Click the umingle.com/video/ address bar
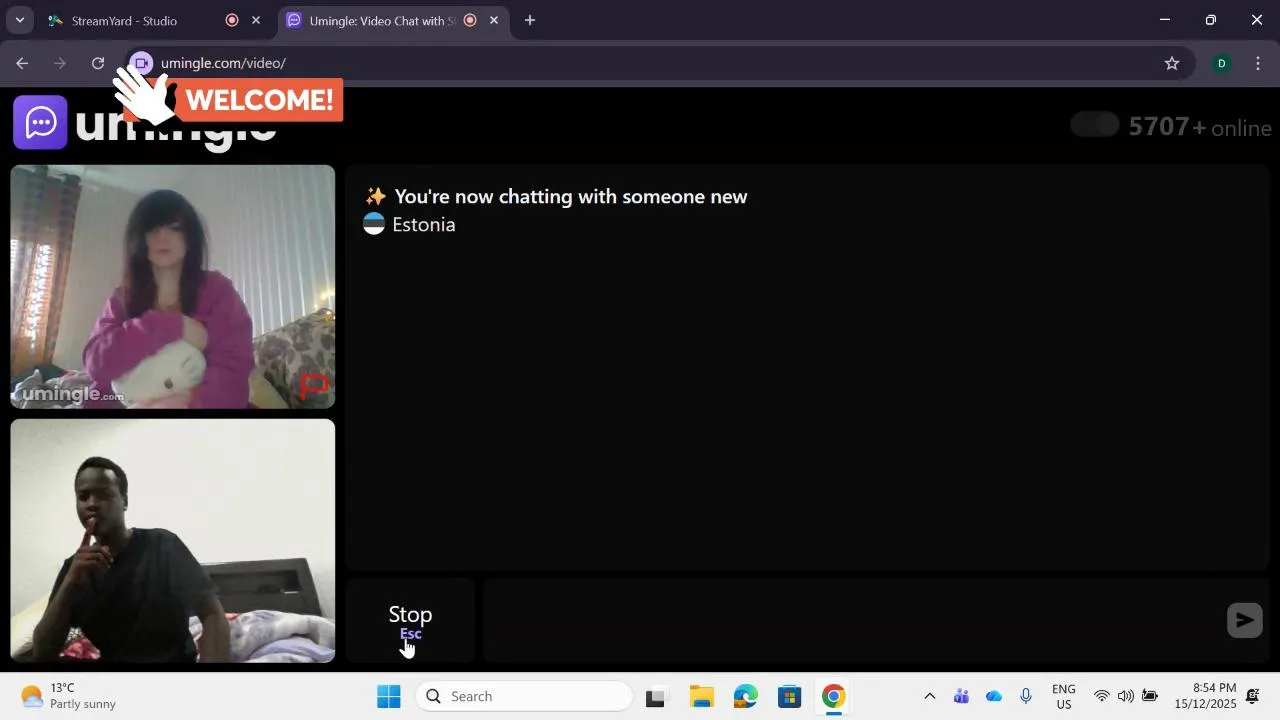This screenshot has width=1280, height=720. pos(660,63)
